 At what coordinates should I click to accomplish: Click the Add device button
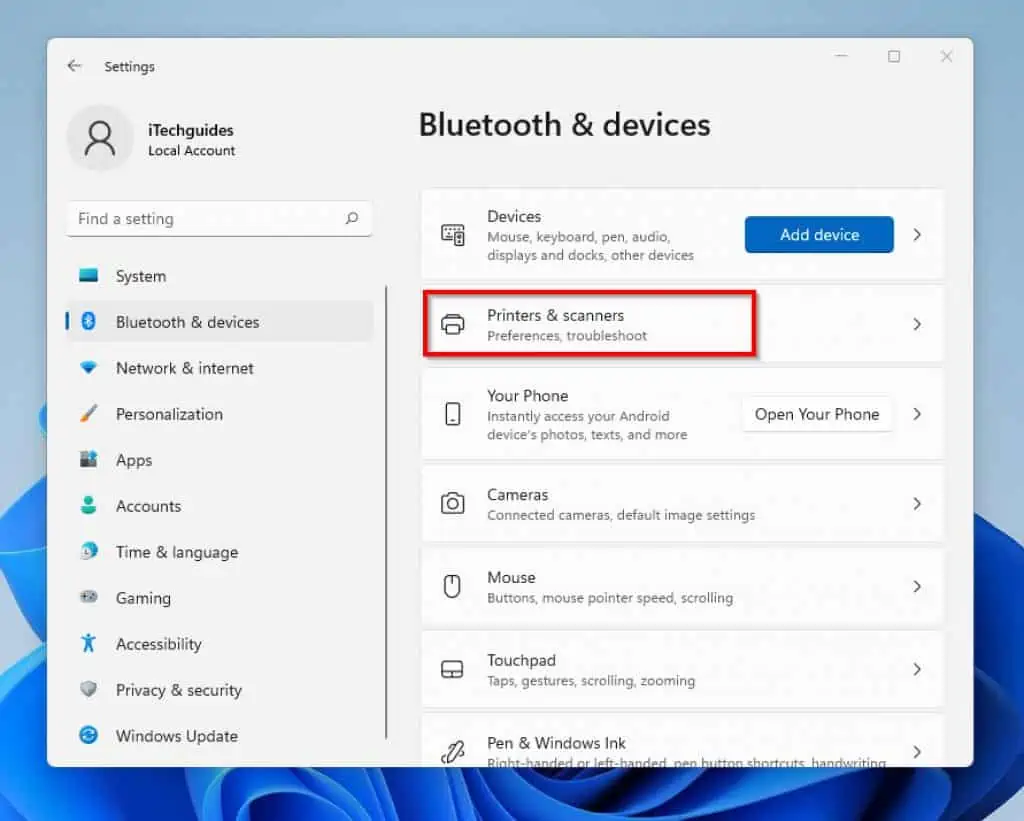[x=818, y=234]
